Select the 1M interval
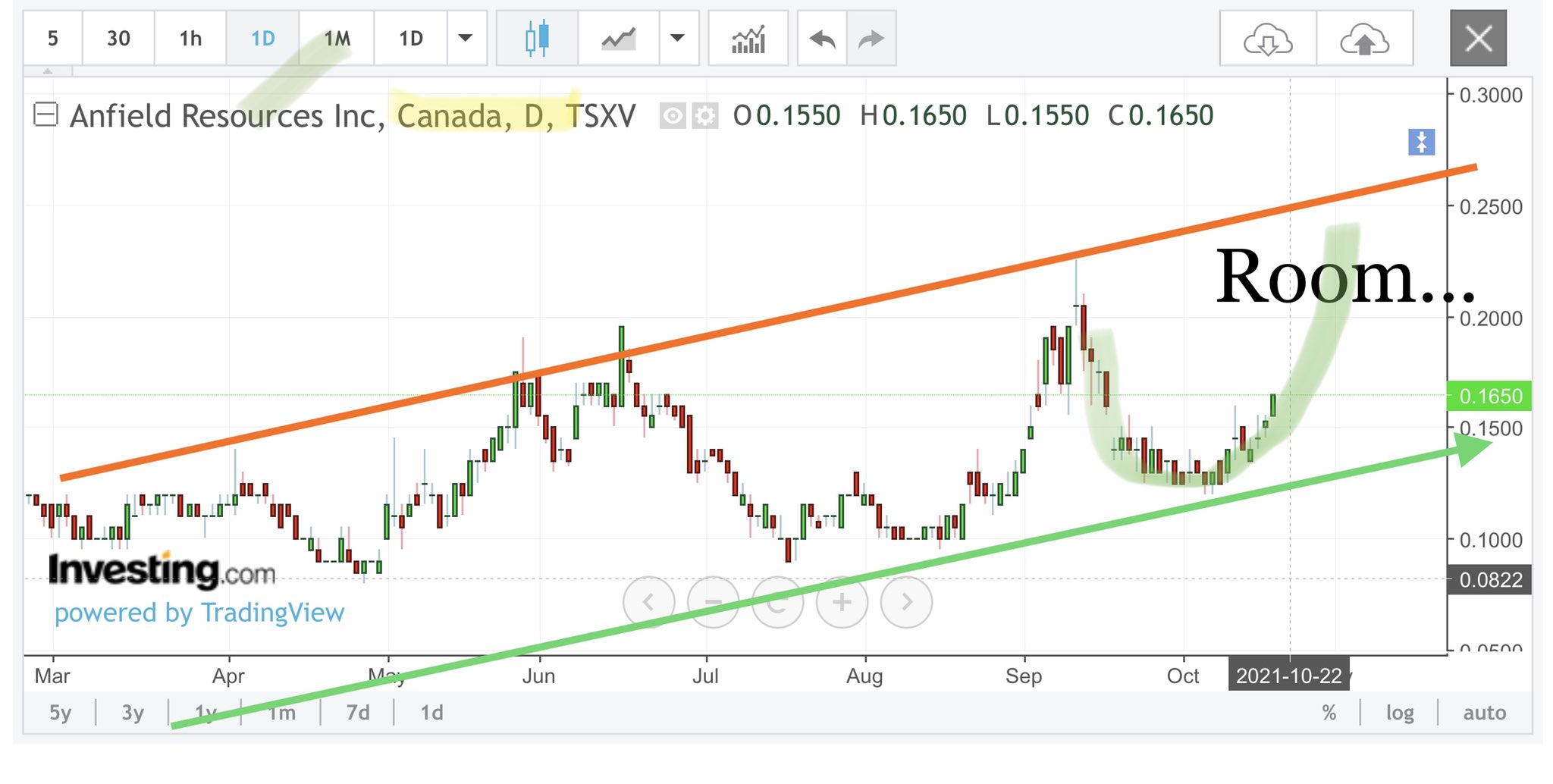This screenshot has height=784, width=1553. tap(337, 38)
